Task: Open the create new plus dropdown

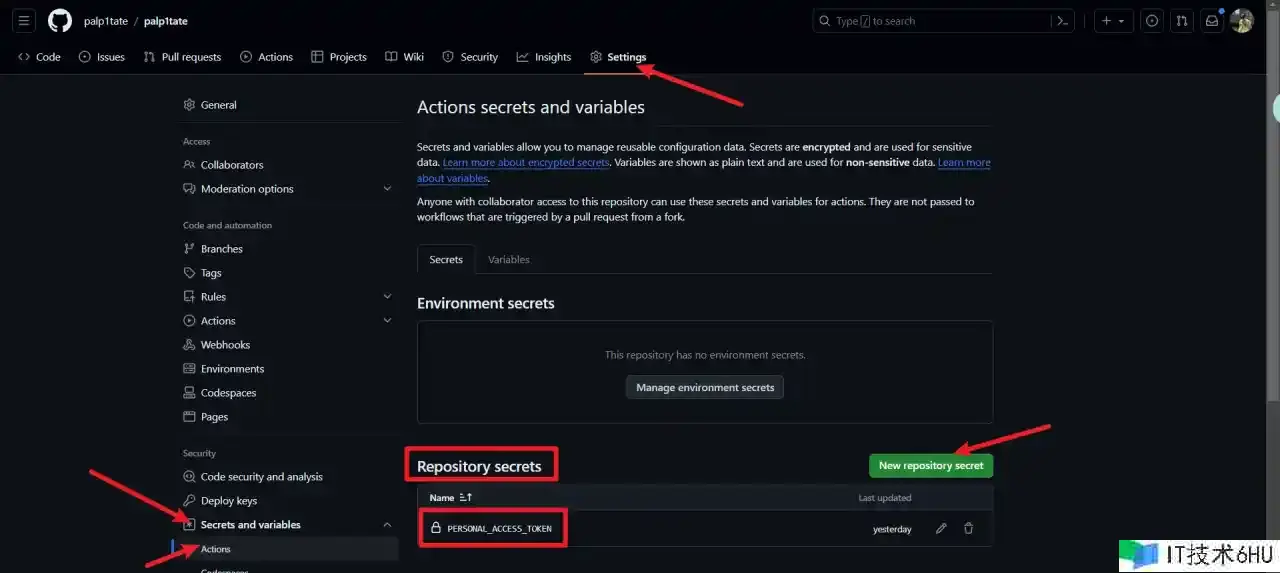Action: pos(1113,21)
